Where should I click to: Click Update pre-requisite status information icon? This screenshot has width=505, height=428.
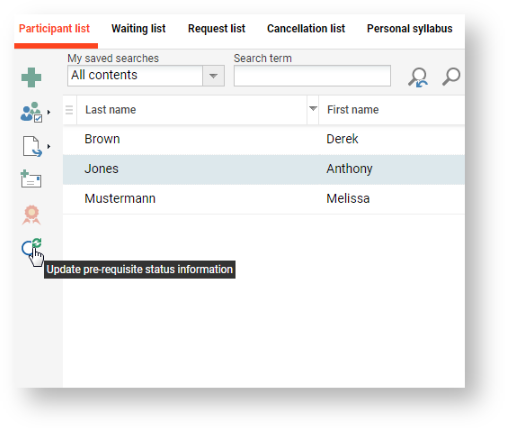pyautogui.click(x=31, y=247)
